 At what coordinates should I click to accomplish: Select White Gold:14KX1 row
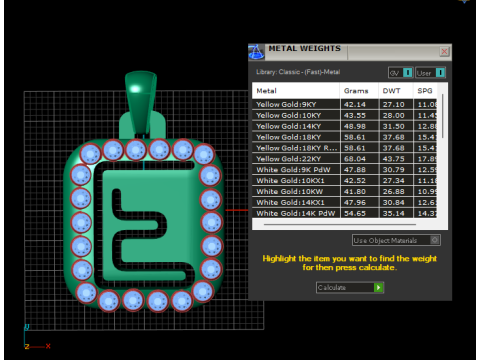click(344, 202)
